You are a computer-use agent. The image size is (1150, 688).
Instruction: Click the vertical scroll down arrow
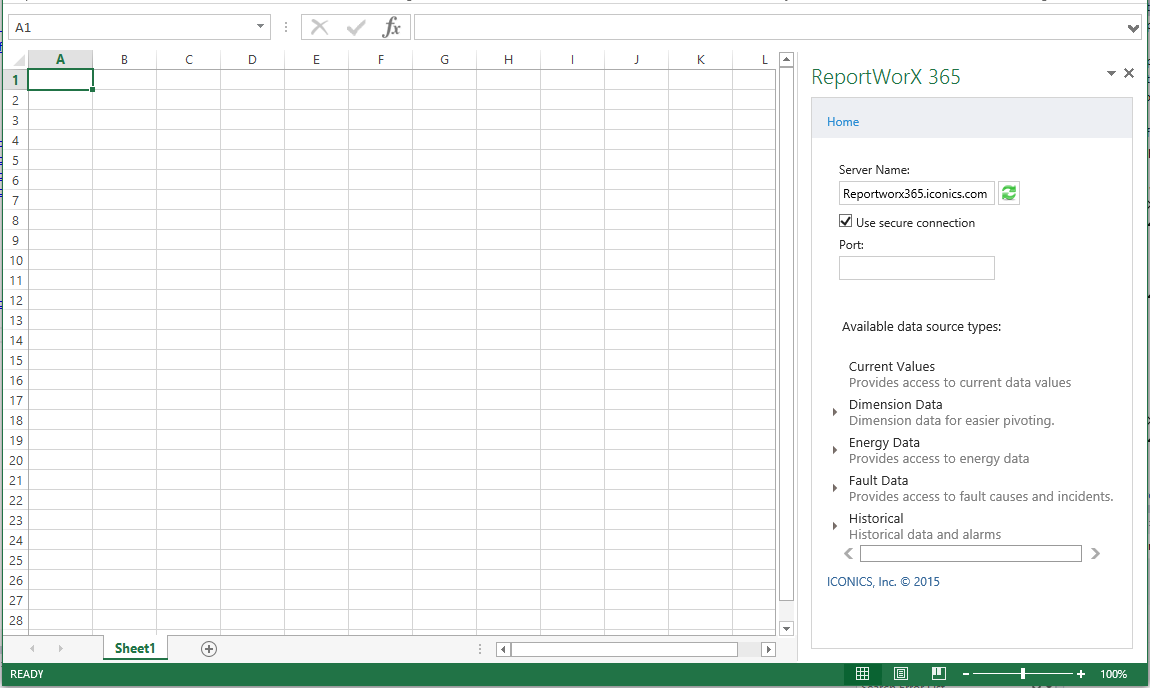[x=786, y=629]
